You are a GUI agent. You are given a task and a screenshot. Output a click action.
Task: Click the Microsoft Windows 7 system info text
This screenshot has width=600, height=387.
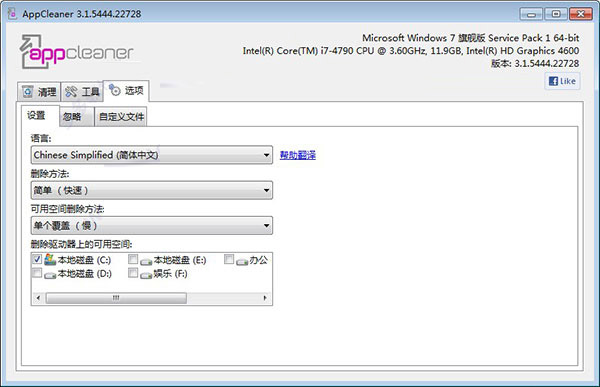(471, 38)
